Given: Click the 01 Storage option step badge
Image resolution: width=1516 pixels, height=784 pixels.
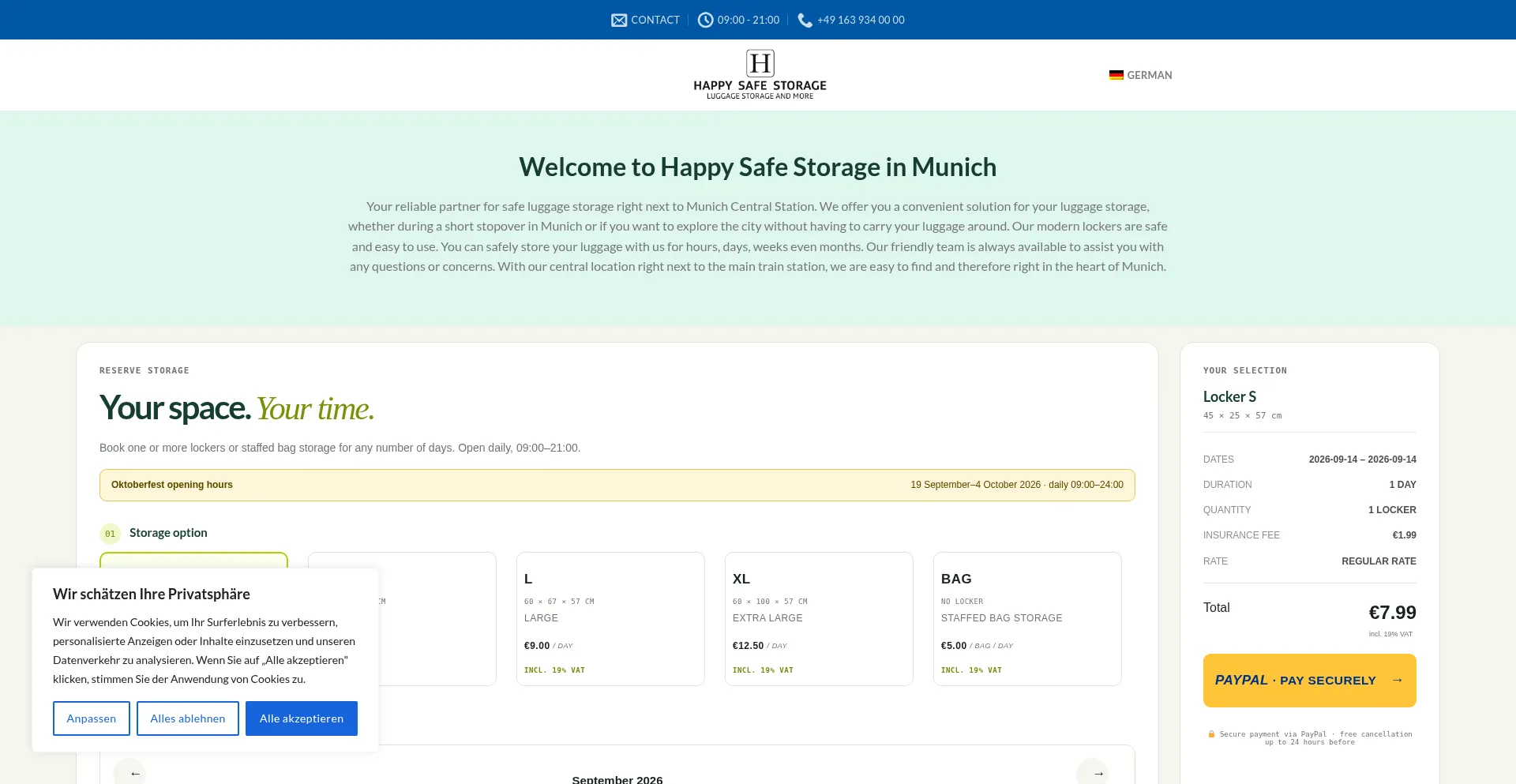Looking at the screenshot, I should tap(110, 534).
